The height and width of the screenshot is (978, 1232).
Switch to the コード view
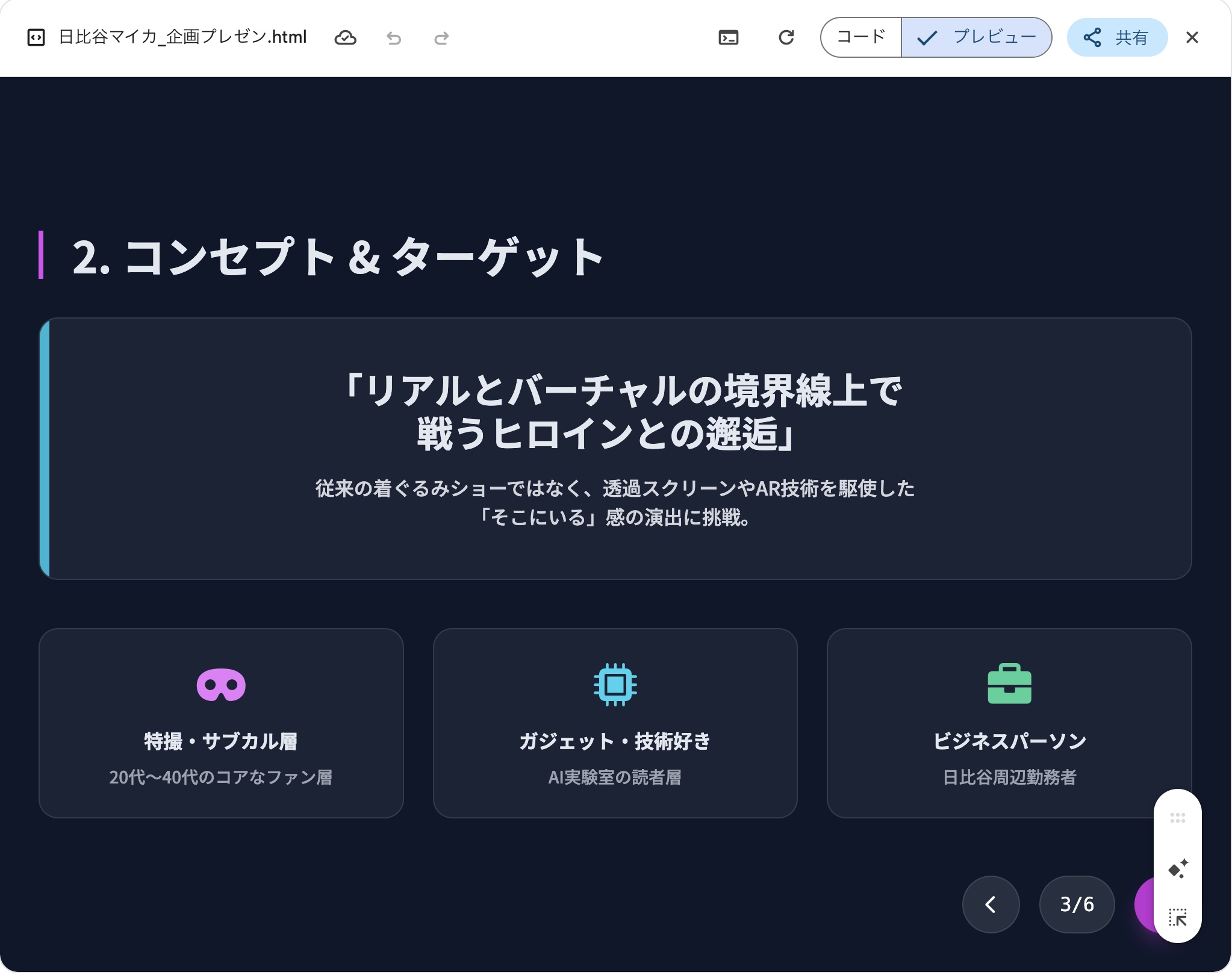[861, 37]
